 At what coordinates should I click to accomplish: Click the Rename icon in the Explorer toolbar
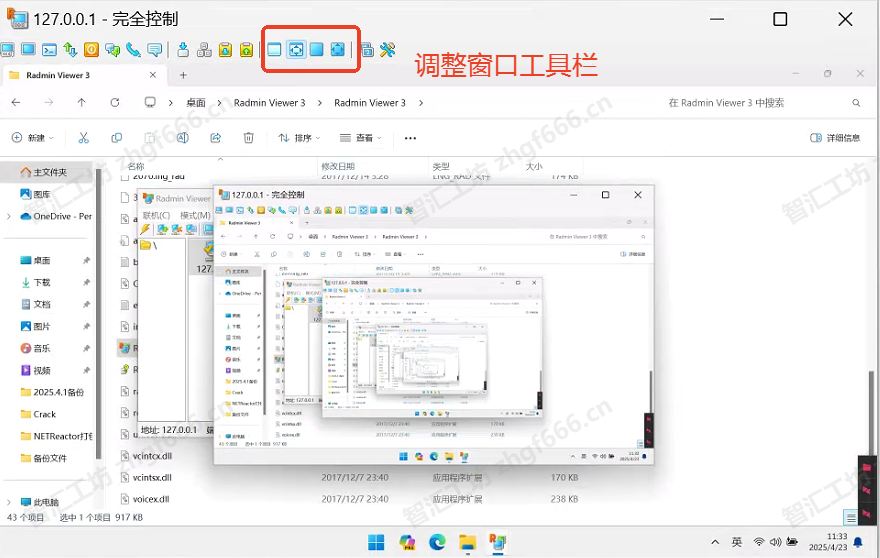tap(183, 138)
